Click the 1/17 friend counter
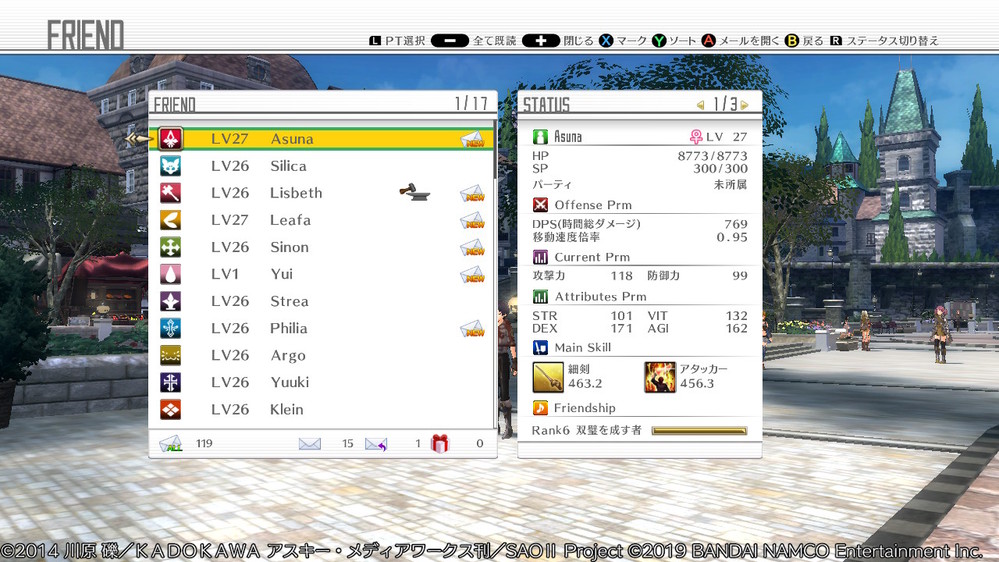The height and width of the screenshot is (562, 999). (471, 103)
